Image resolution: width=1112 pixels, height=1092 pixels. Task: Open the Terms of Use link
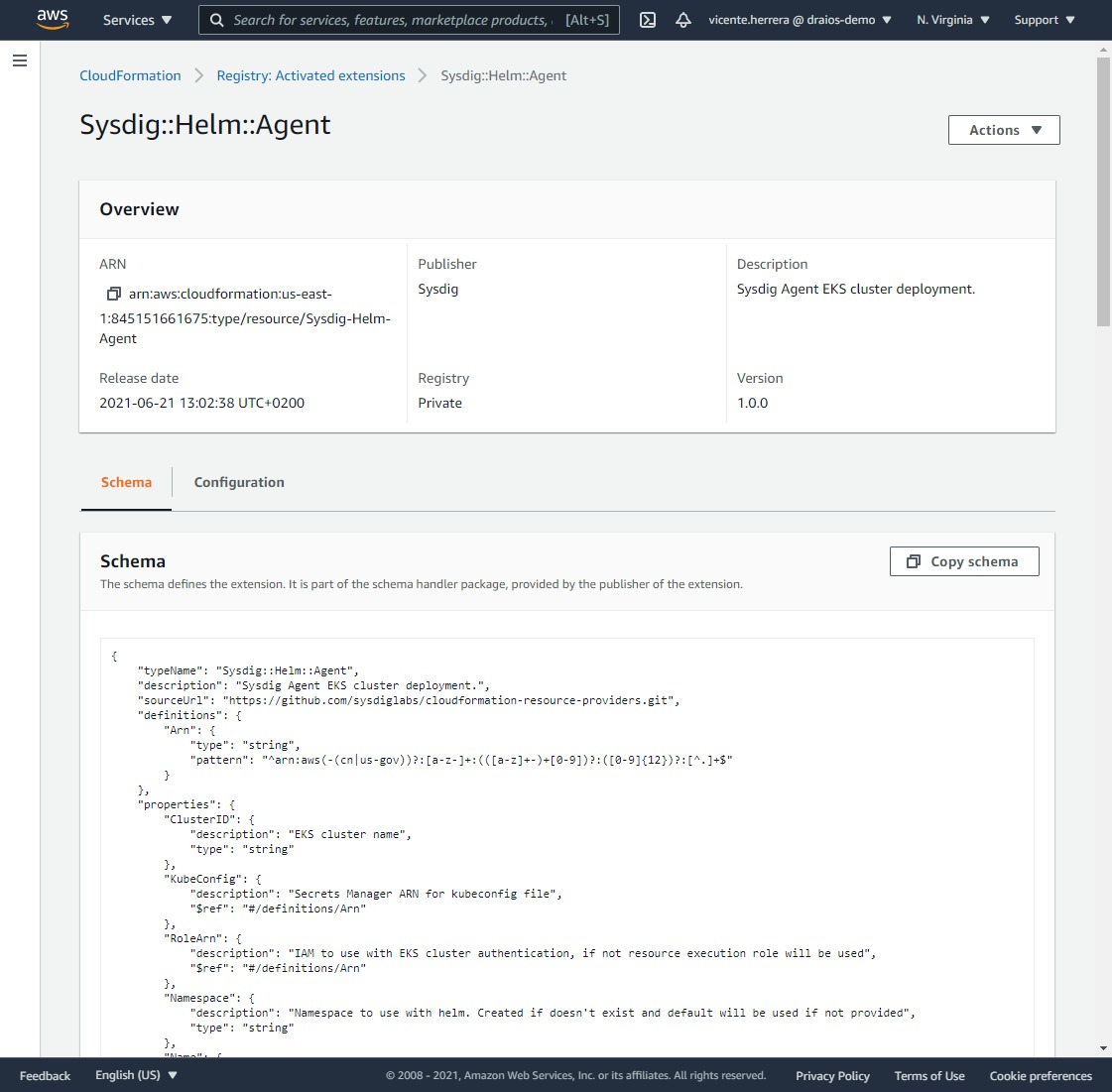(x=929, y=1076)
